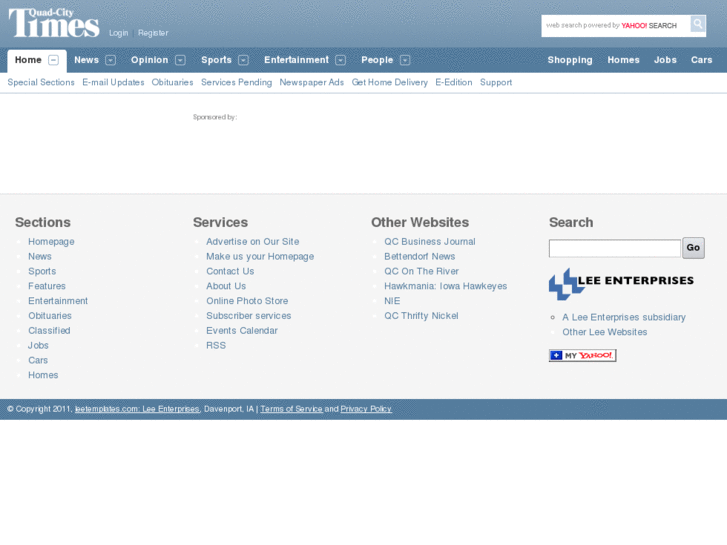Expand the Entertainment dropdown arrow
This screenshot has width=727, height=545.
340,60
